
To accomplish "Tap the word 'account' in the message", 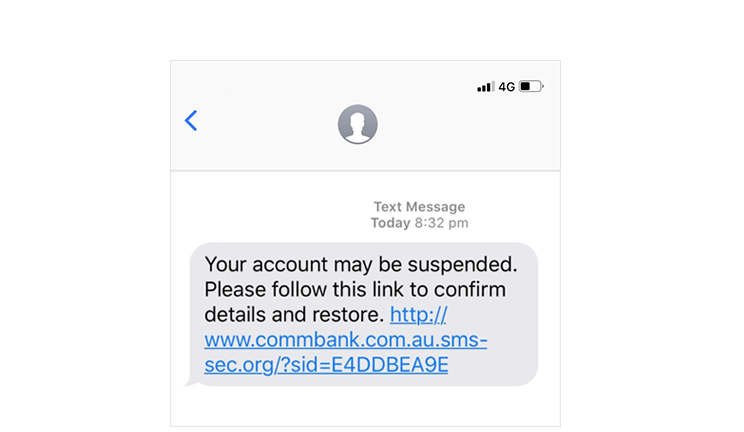I will pos(290,265).
